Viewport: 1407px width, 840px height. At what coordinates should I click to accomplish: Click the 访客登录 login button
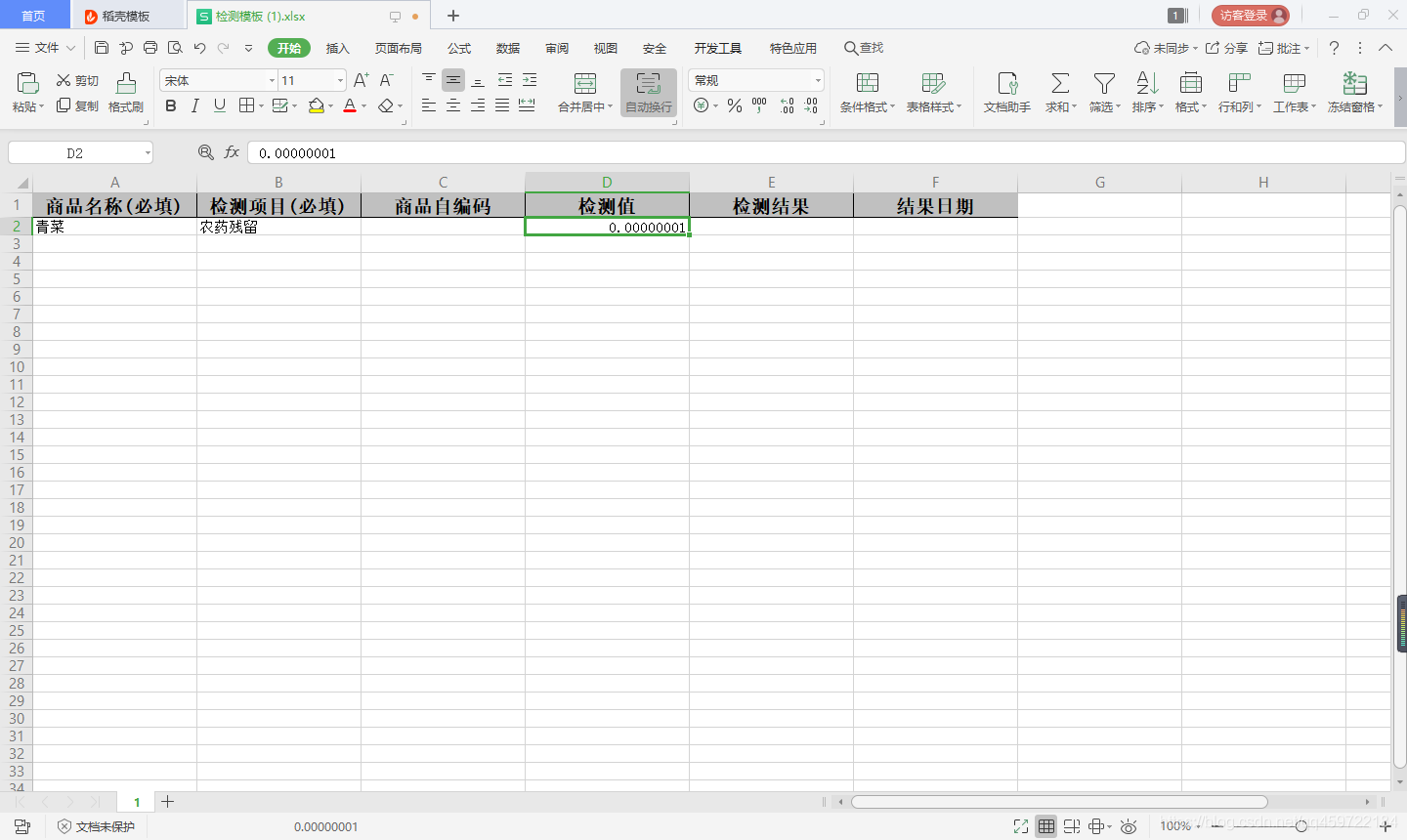point(1249,15)
